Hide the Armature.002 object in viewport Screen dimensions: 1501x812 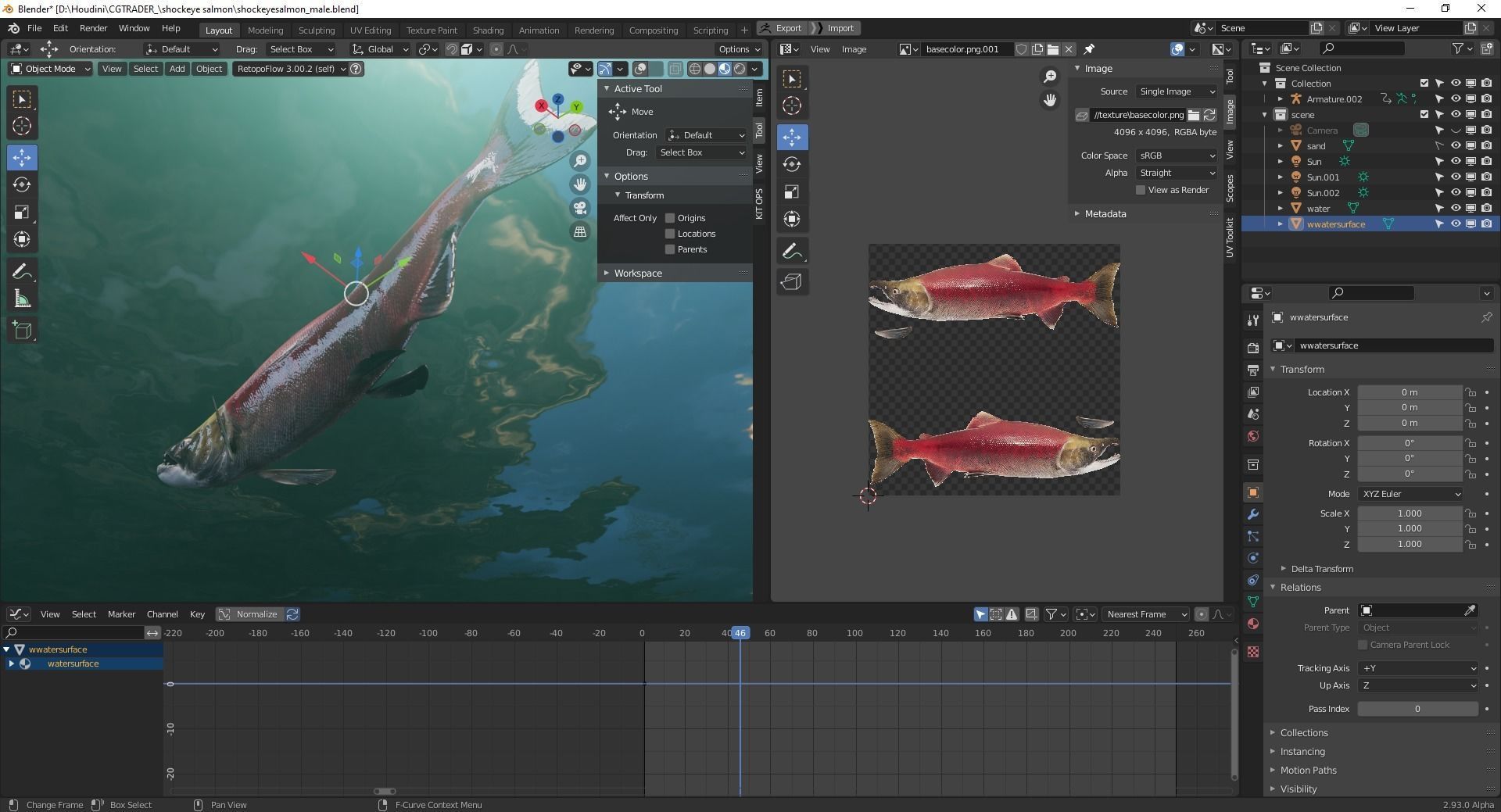1455,99
